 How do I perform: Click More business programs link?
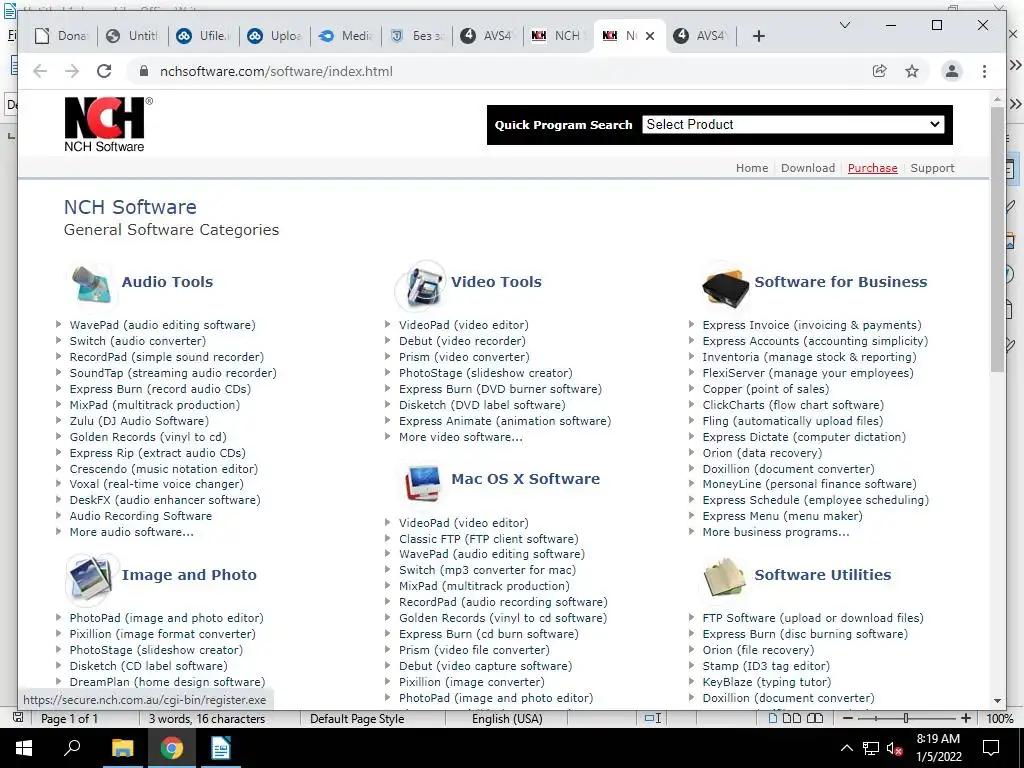point(776,532)
